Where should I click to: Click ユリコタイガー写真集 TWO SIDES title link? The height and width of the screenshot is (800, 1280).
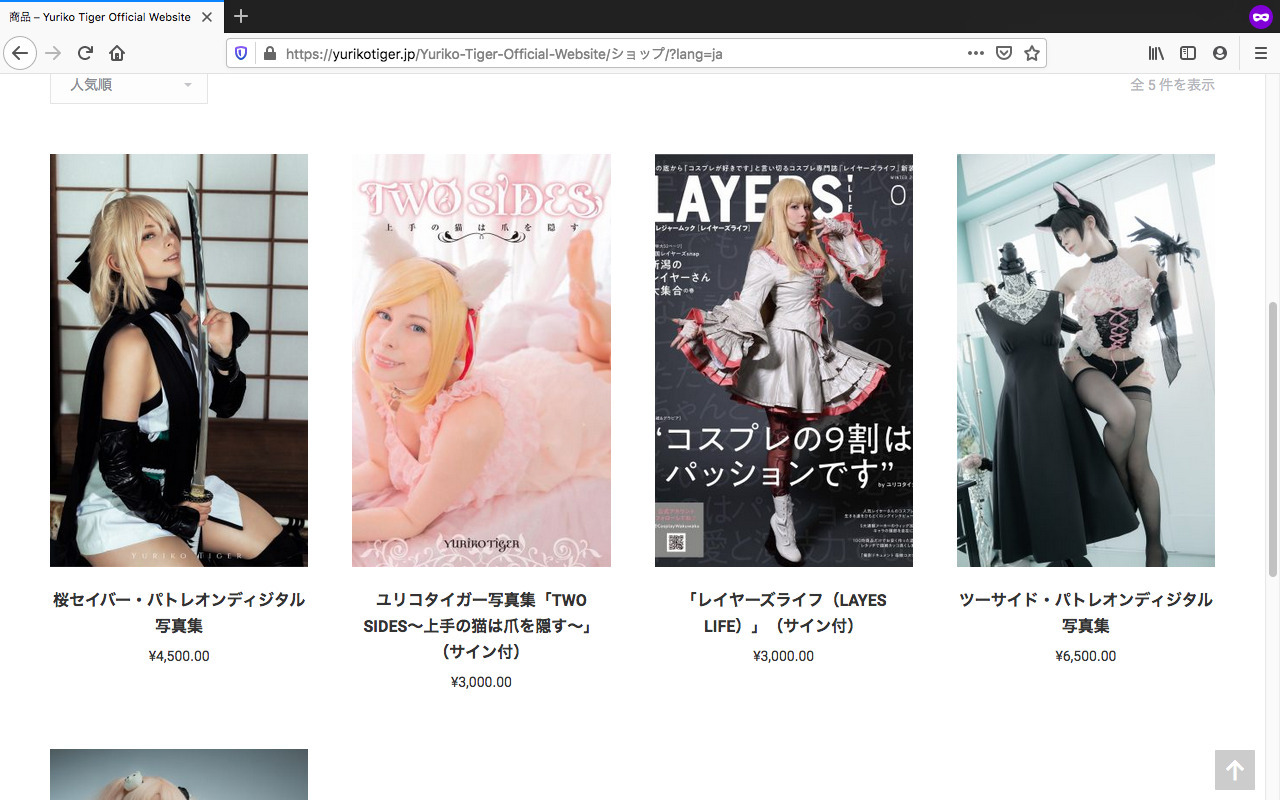point(481,625)
